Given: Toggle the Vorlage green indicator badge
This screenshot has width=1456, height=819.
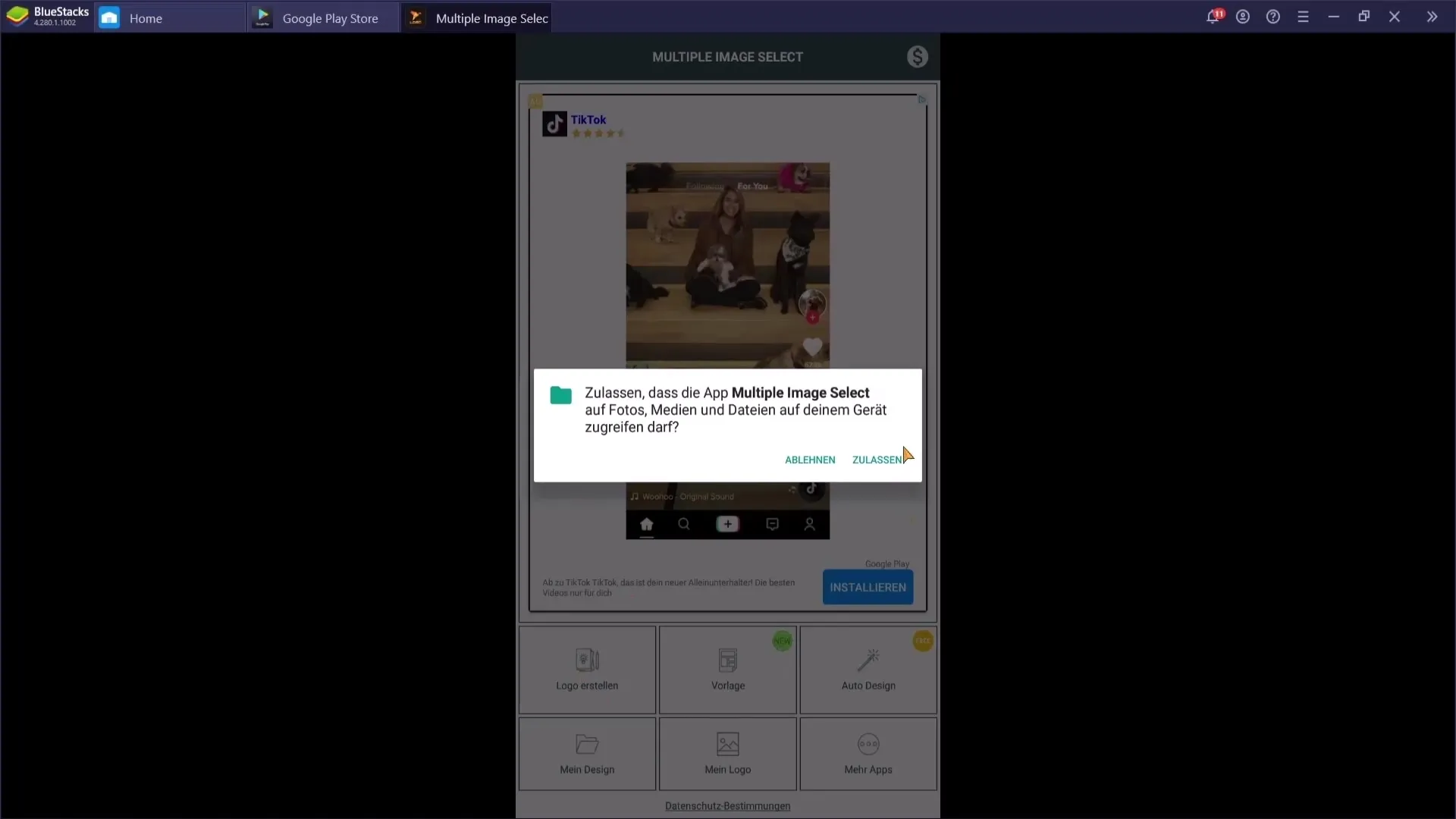Looking at the screenshot, I should point(783,641).
